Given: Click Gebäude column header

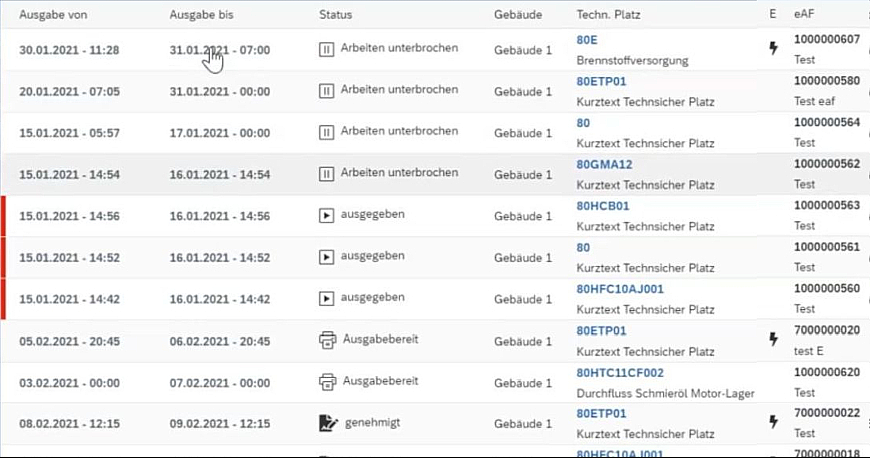Looking at the screenshot, I should [x=518, y=15].
